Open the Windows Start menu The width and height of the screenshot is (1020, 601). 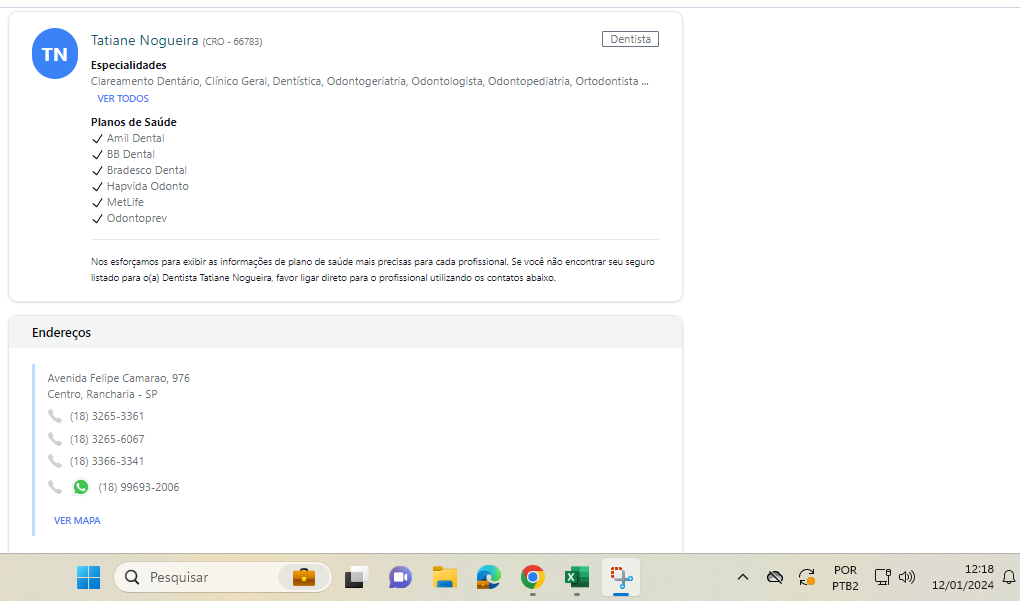[x=88, y=577]
